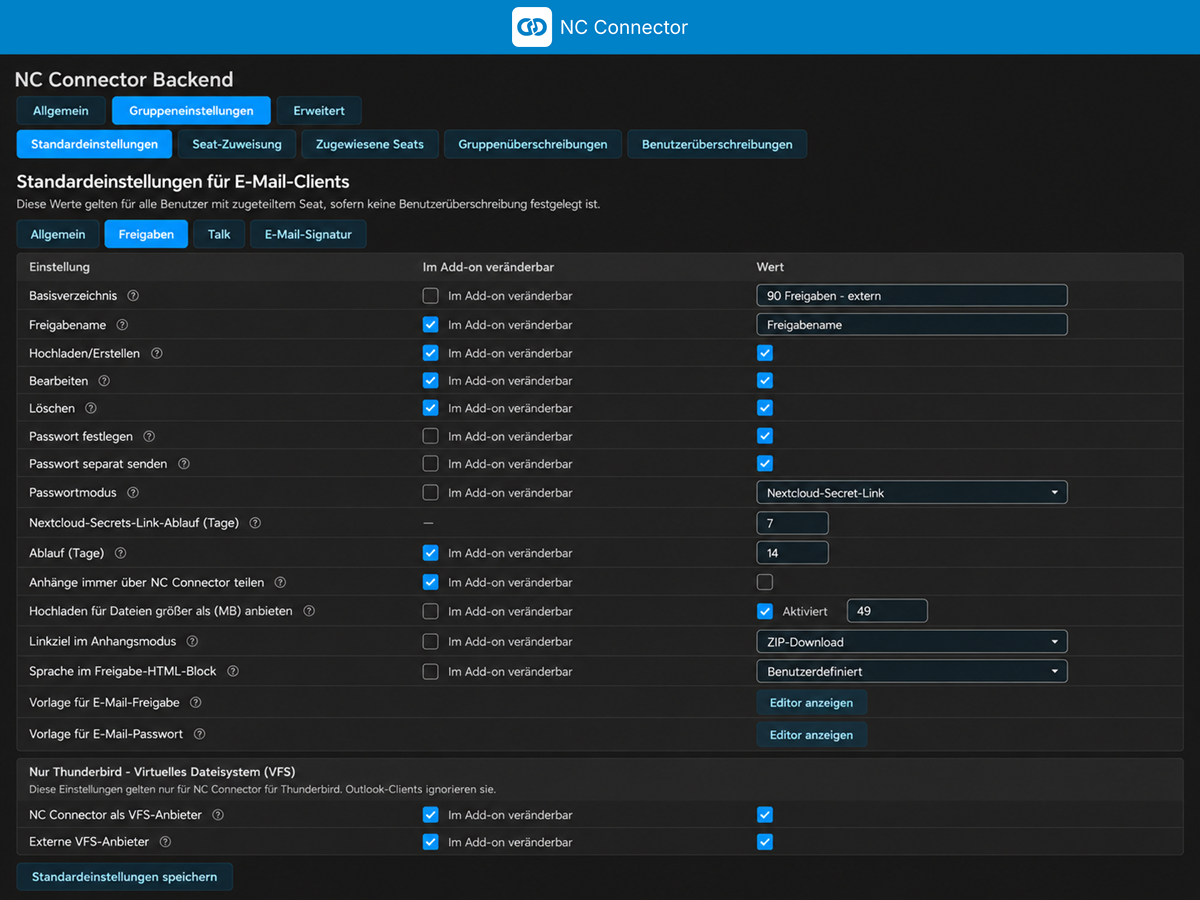Help icon for Vorlage für E-Mail-Freigabe
Screen dimensions: 1200x900
[x=196, y=703]
